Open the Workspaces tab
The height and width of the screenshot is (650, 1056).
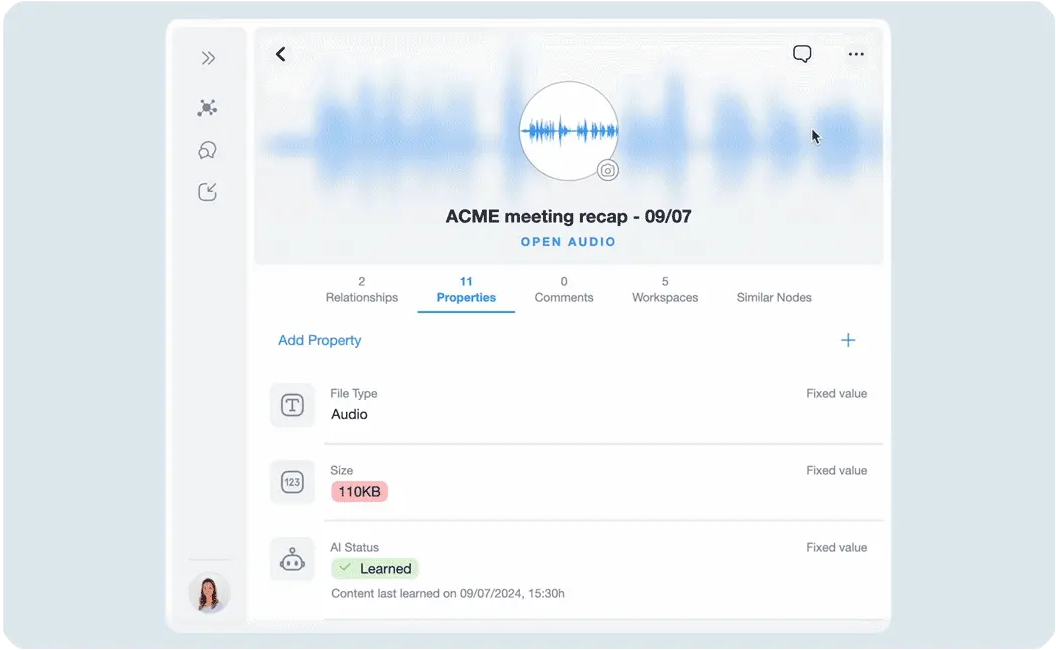click(665, 290)
